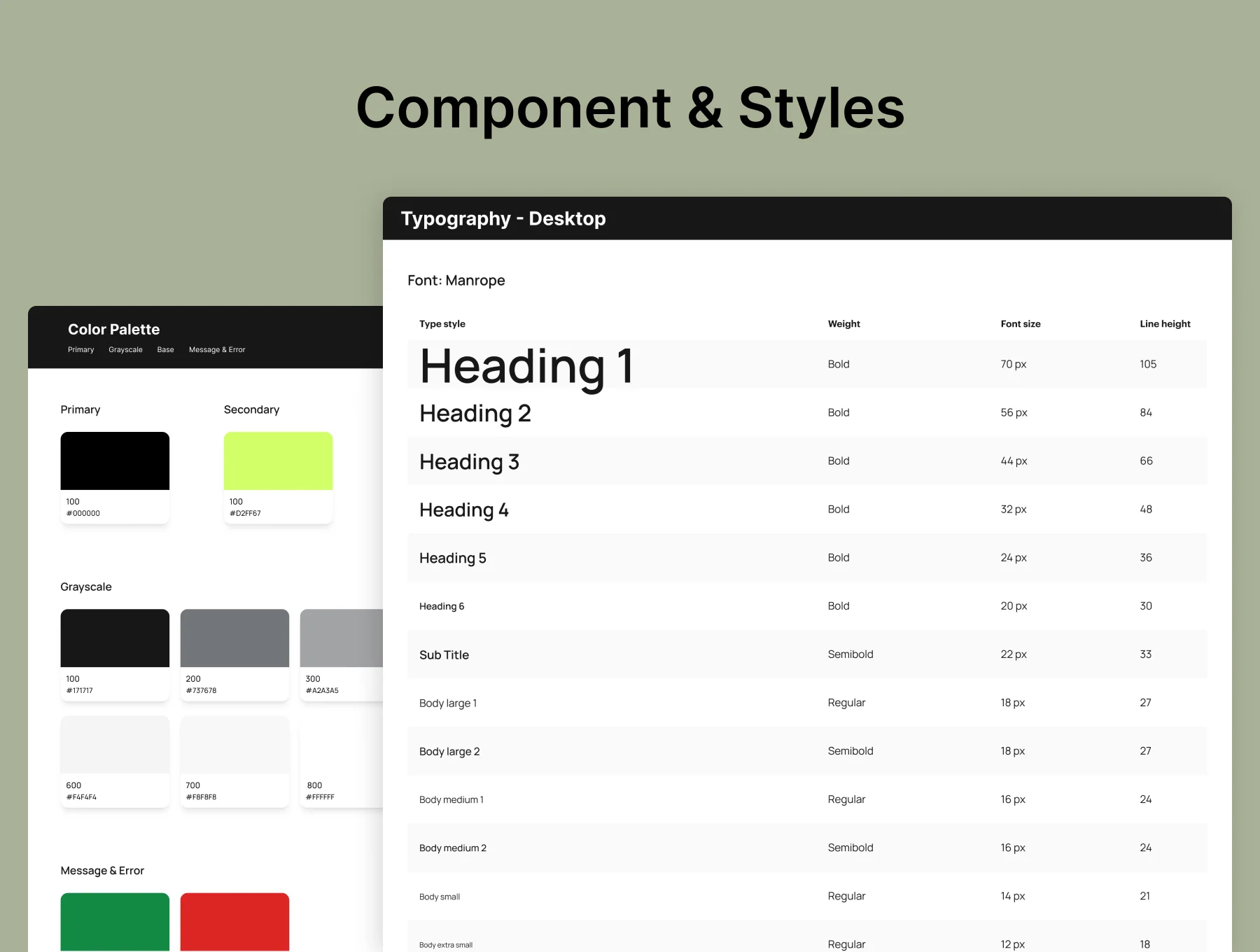Click the Body large 2 row label
This screenshot has width=1260, height=952.
pyautogui.click(x=449, y=751)
